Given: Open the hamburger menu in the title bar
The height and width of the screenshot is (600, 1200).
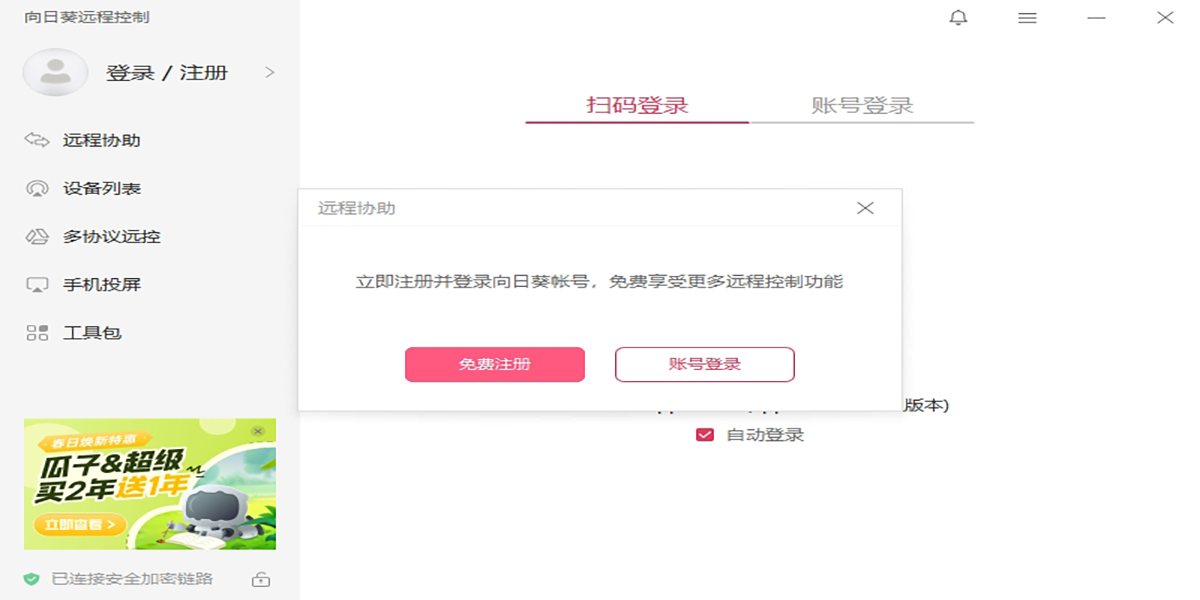Looking at the screenshot, I should pyautogui.click(x=1026, y=17).
